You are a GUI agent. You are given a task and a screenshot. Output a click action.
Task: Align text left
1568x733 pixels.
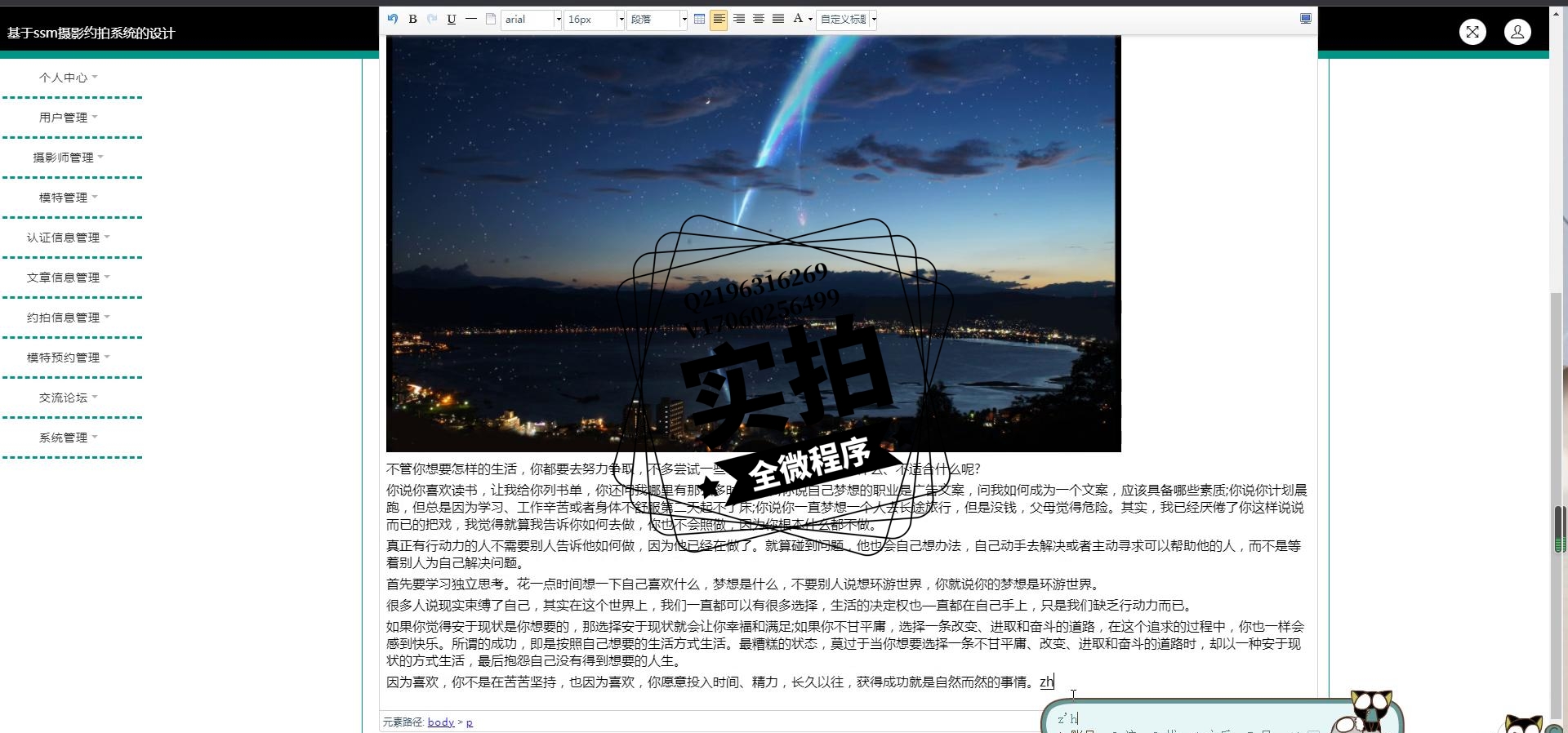coord(719,19)
